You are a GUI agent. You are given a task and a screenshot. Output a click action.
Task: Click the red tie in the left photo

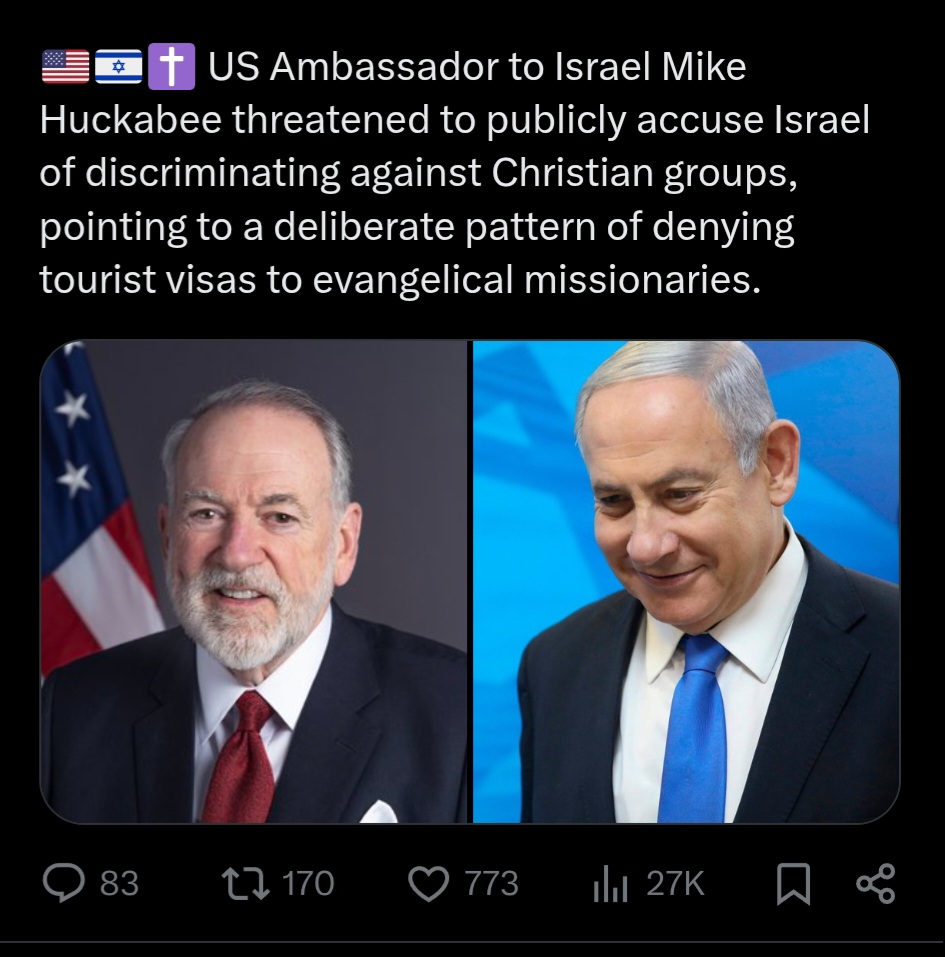(239, 757)
